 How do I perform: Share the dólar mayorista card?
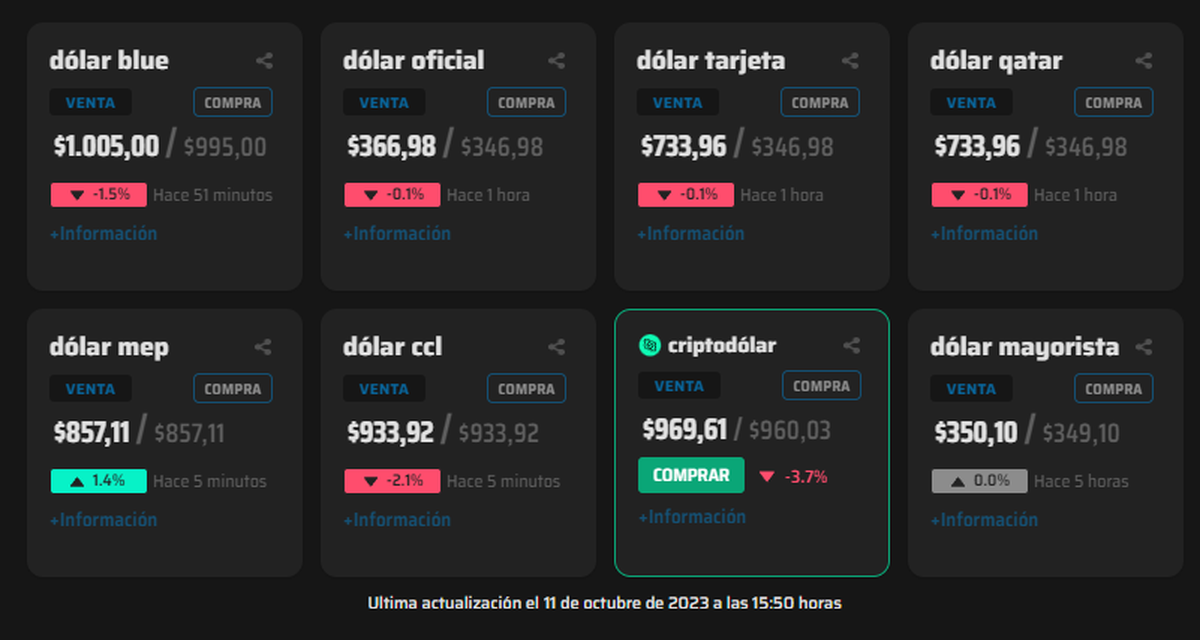(1144, 347)
